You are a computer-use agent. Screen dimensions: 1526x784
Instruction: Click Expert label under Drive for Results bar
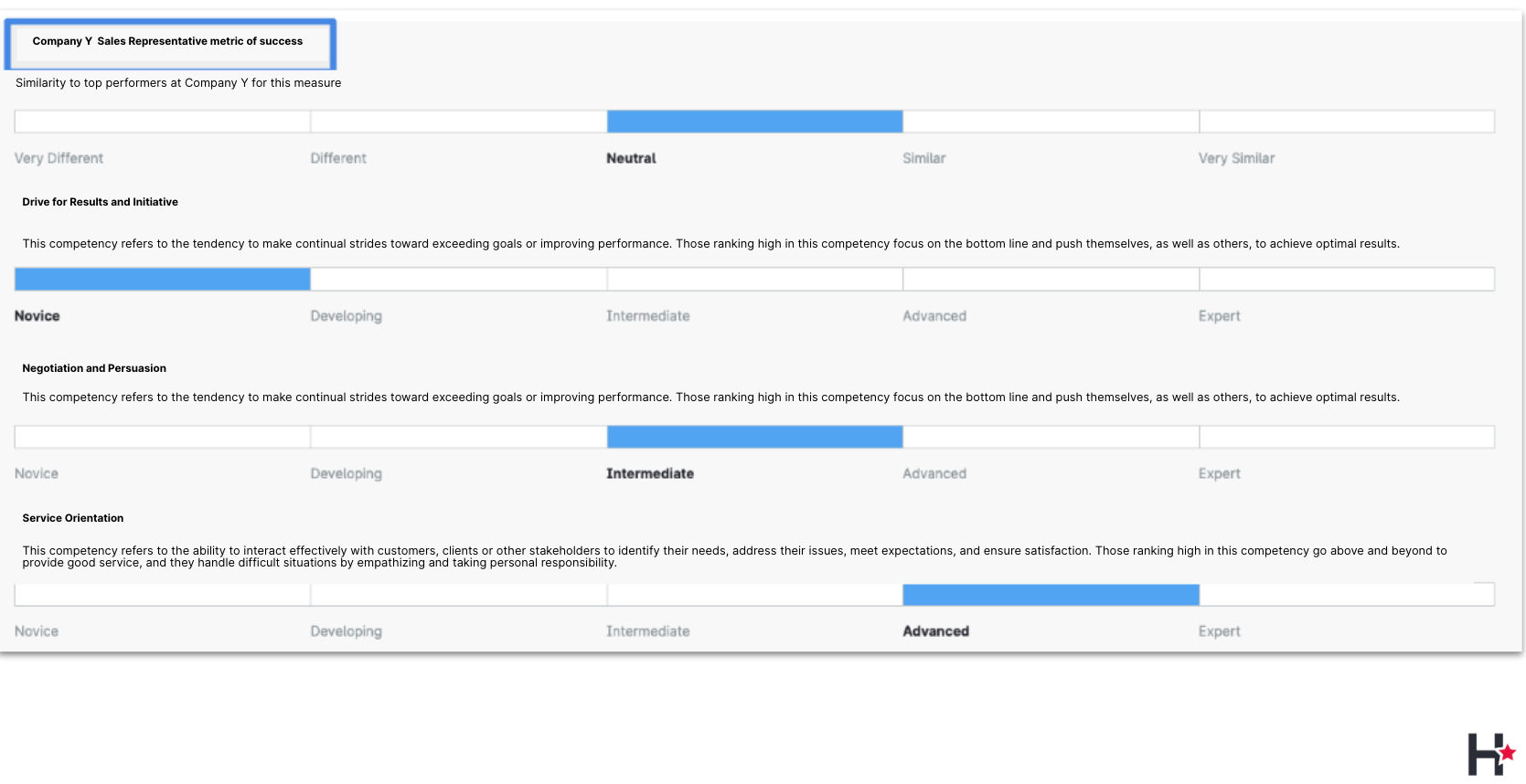pyautogui.click(x=1219, y=316)
